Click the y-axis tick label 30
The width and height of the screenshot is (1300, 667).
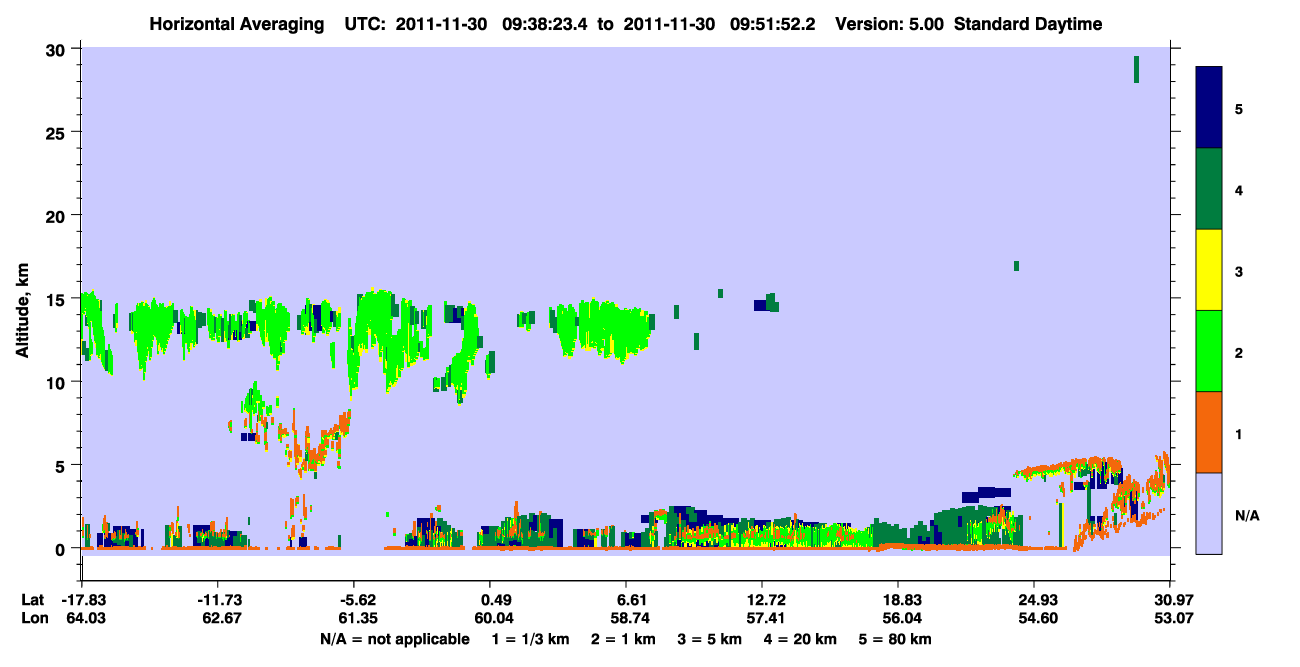57,49
